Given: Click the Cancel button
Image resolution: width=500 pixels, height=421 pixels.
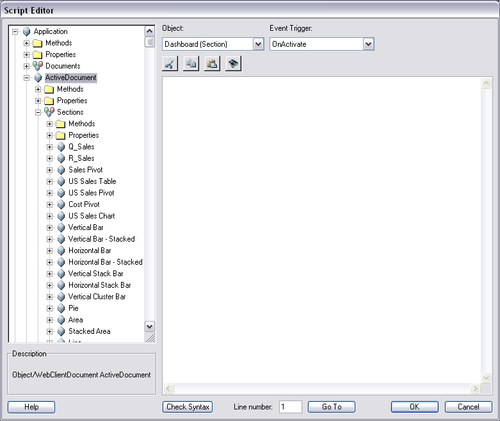Looking at the screenshot, I should (468, 407).
